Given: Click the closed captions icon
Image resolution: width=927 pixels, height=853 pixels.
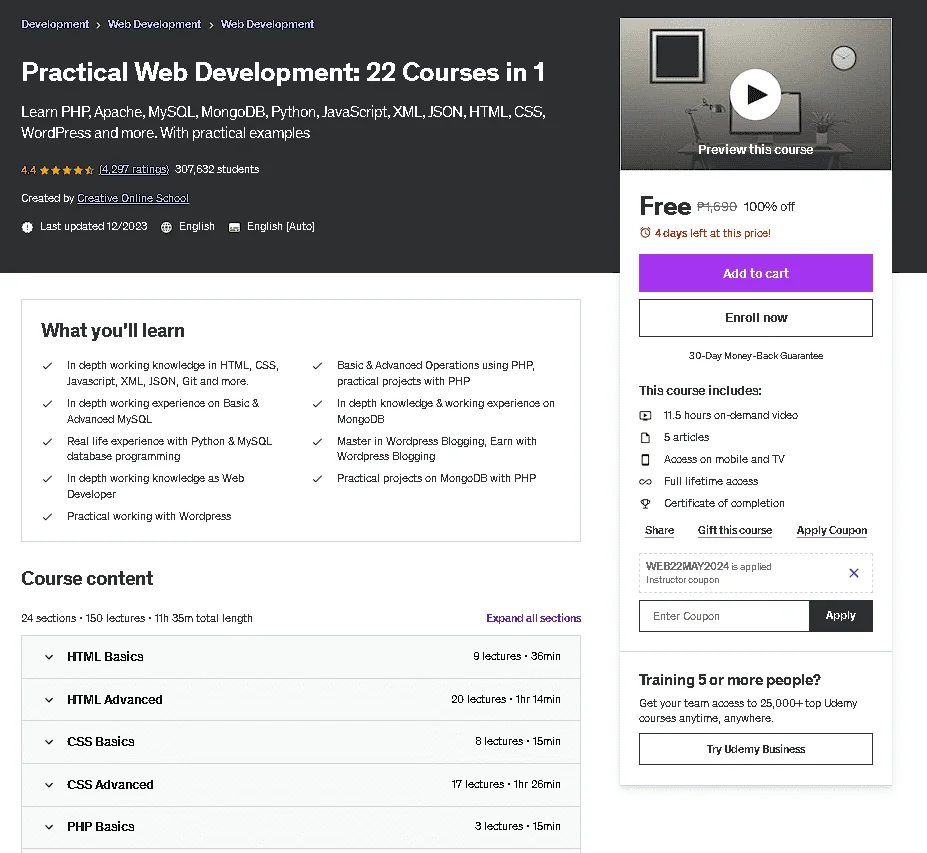Looking at the screenshot, I should click(234, 227).
